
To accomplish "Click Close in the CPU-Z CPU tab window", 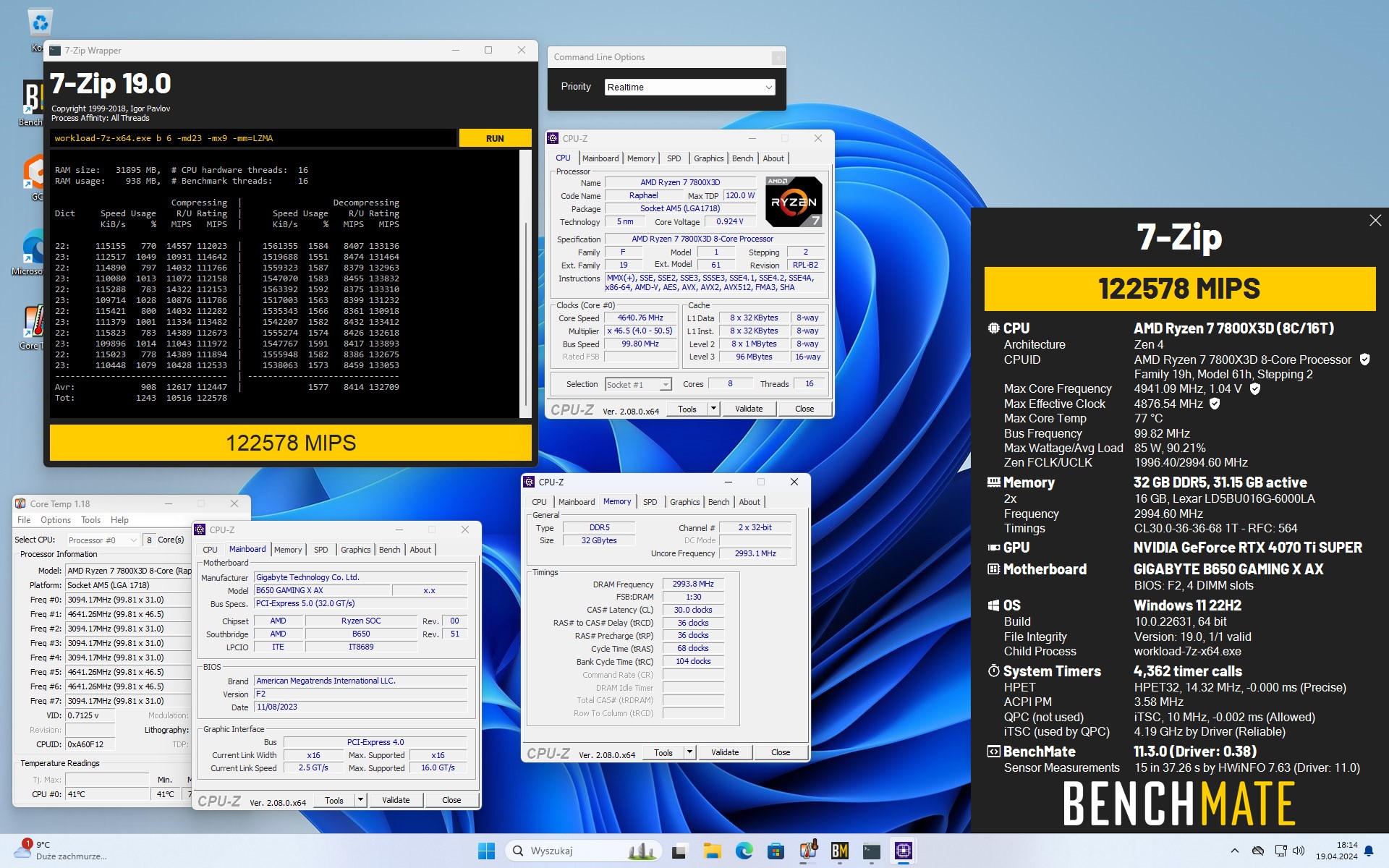I will tap(804, 409).
